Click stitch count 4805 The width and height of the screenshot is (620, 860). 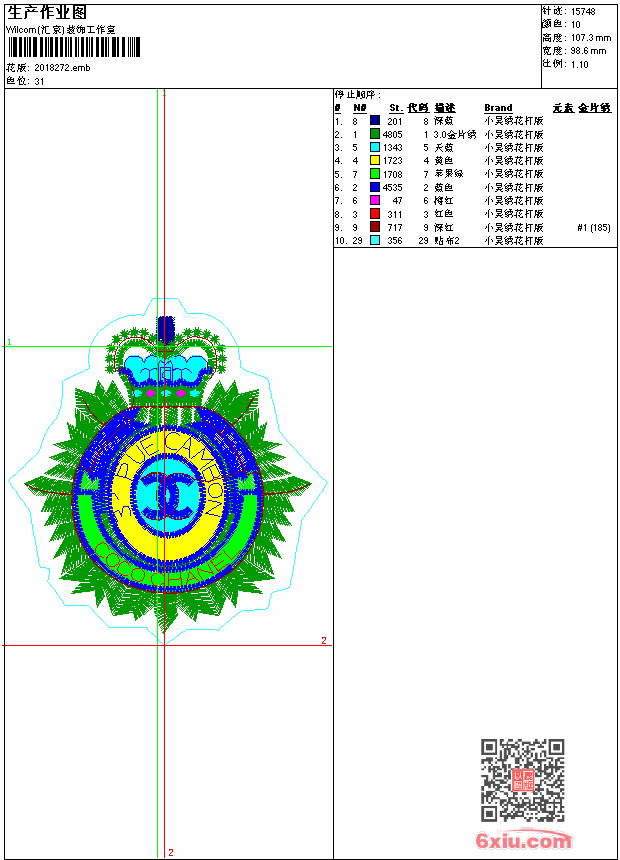coord(393,134)
